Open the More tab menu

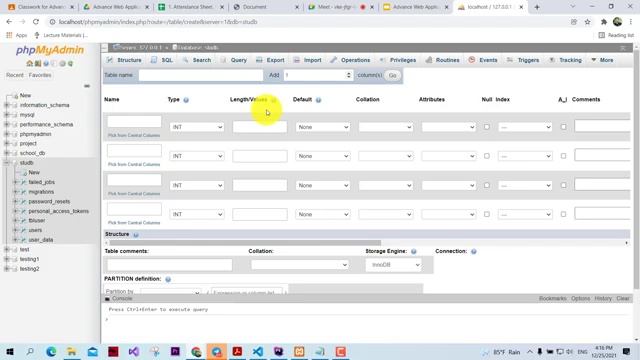(602, 60)
